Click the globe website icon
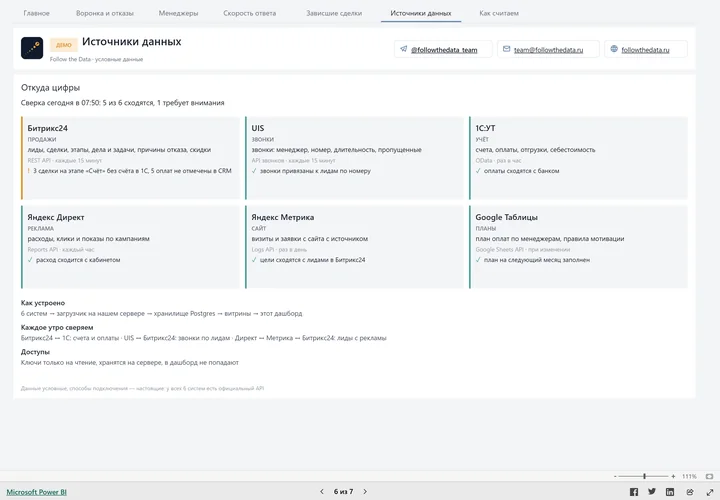 click(x=614, y=49)
